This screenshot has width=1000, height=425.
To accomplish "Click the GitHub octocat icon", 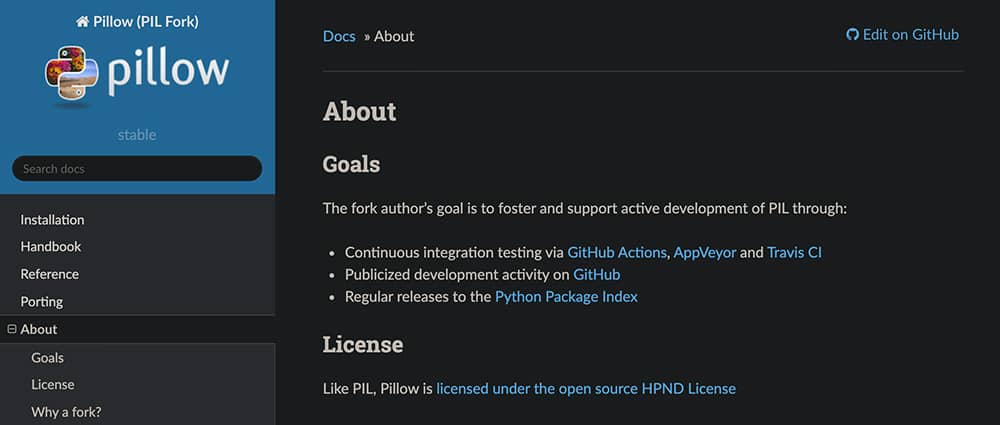I will (852, 34).
